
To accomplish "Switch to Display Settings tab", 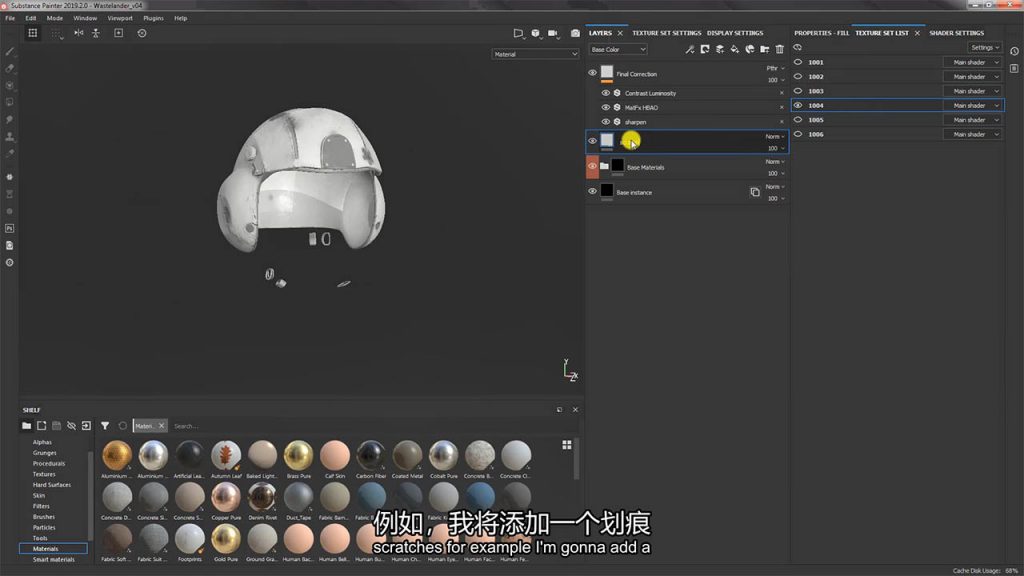I will 735,33.
